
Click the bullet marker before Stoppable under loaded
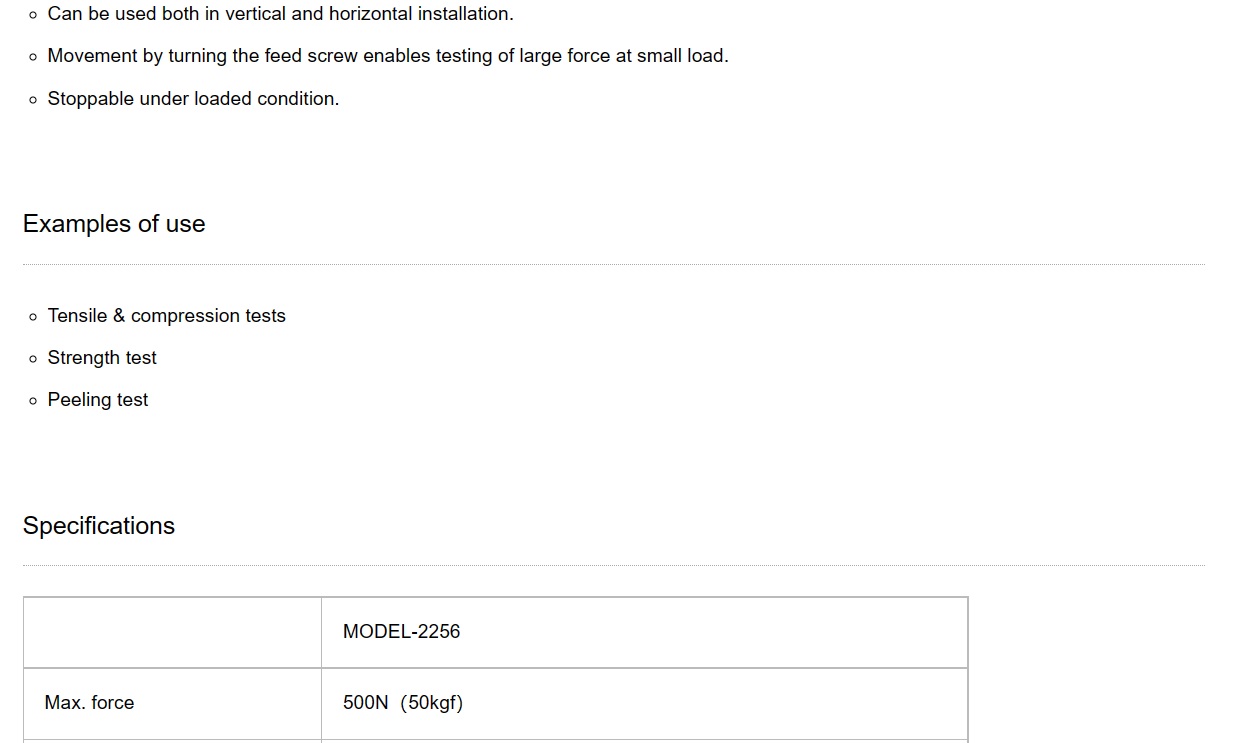pyautogui.click(x=33, y=100)
